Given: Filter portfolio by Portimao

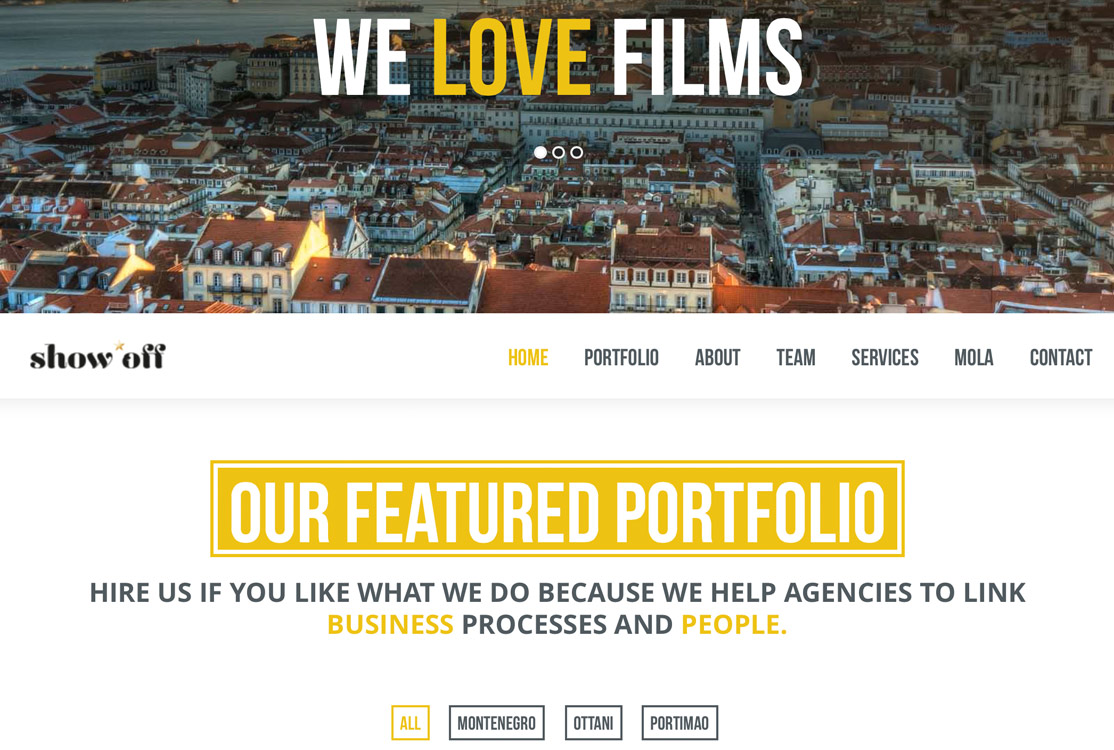Looking at the screenshot, I should pos(679,723).
